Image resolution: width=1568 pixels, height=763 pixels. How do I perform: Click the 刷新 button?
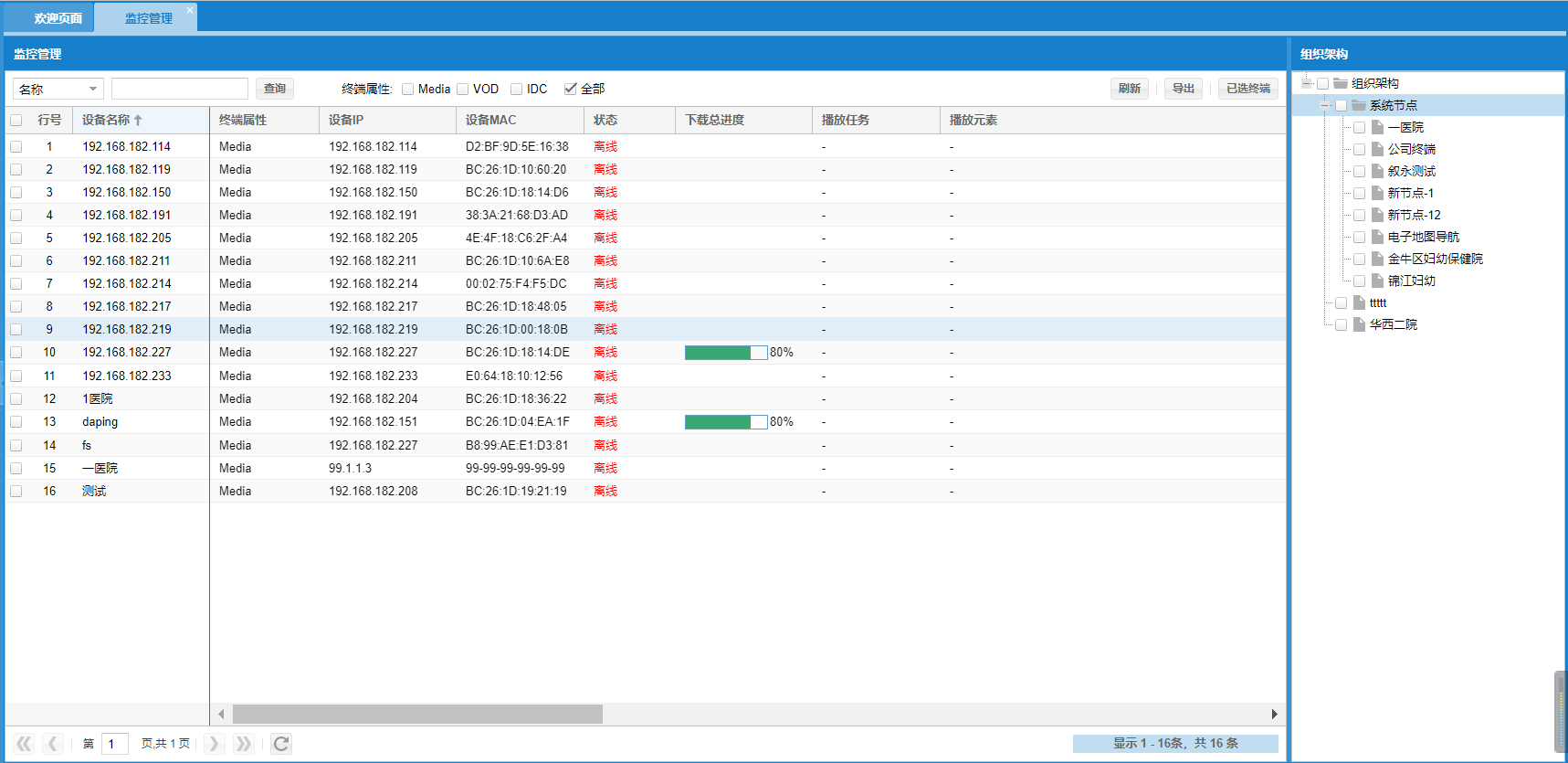pos(1130,89)
